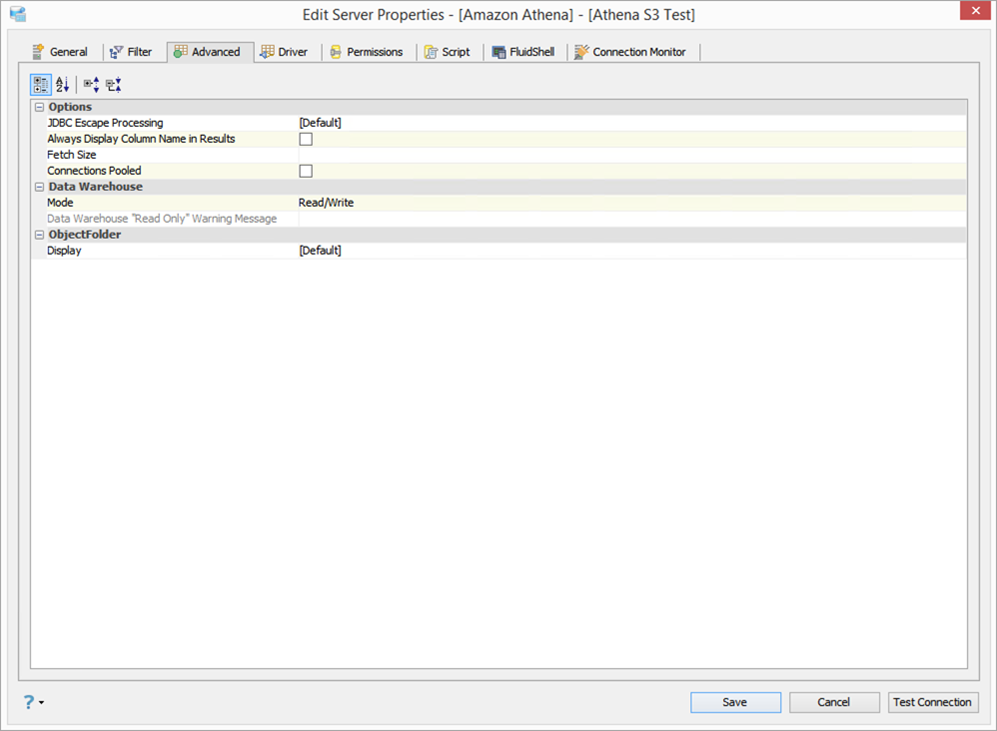
Task: Open the help question mark icon
Action: [29, 702]
